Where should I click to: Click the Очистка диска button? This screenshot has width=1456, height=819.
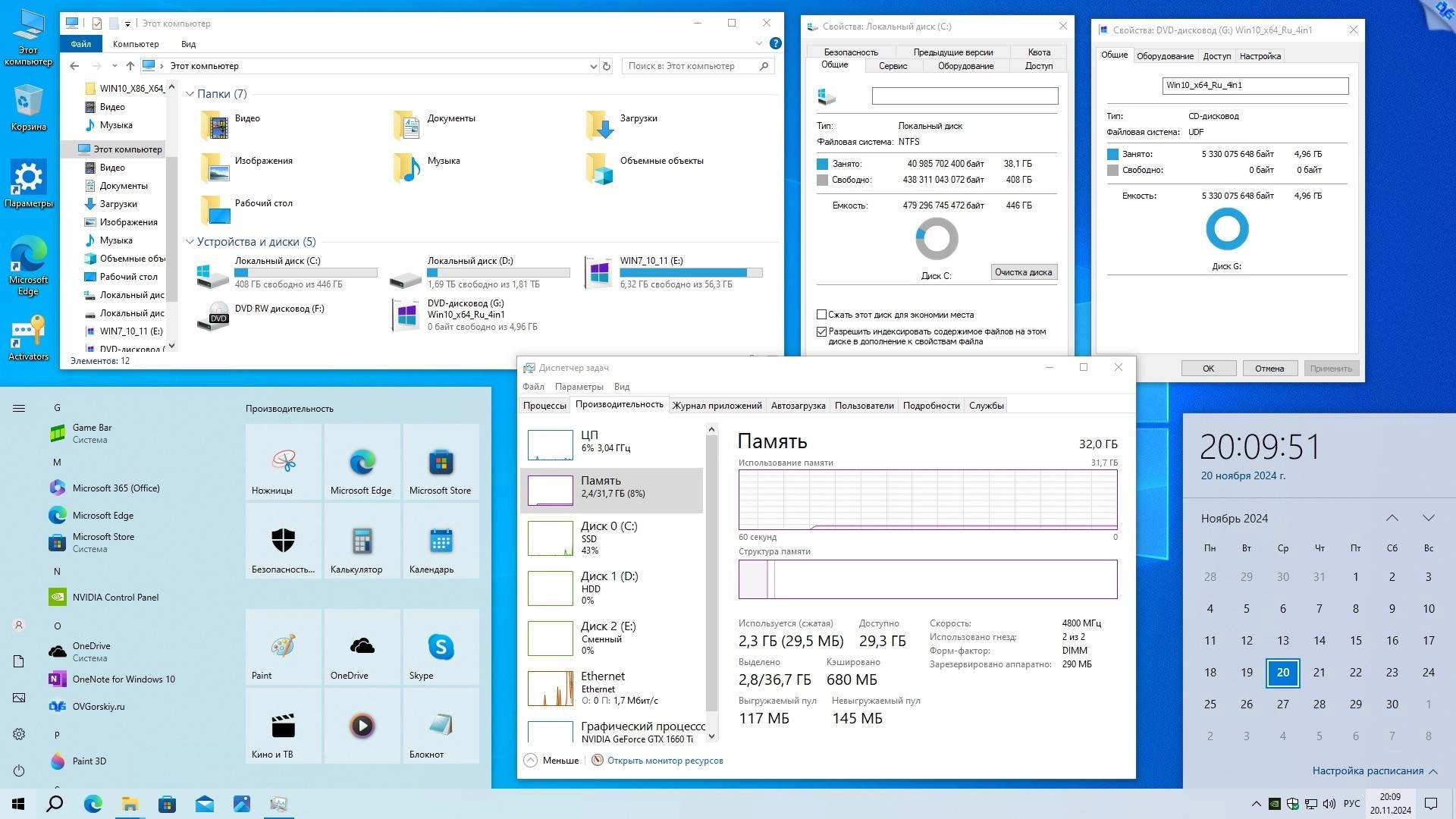(x=1024, y=271)
